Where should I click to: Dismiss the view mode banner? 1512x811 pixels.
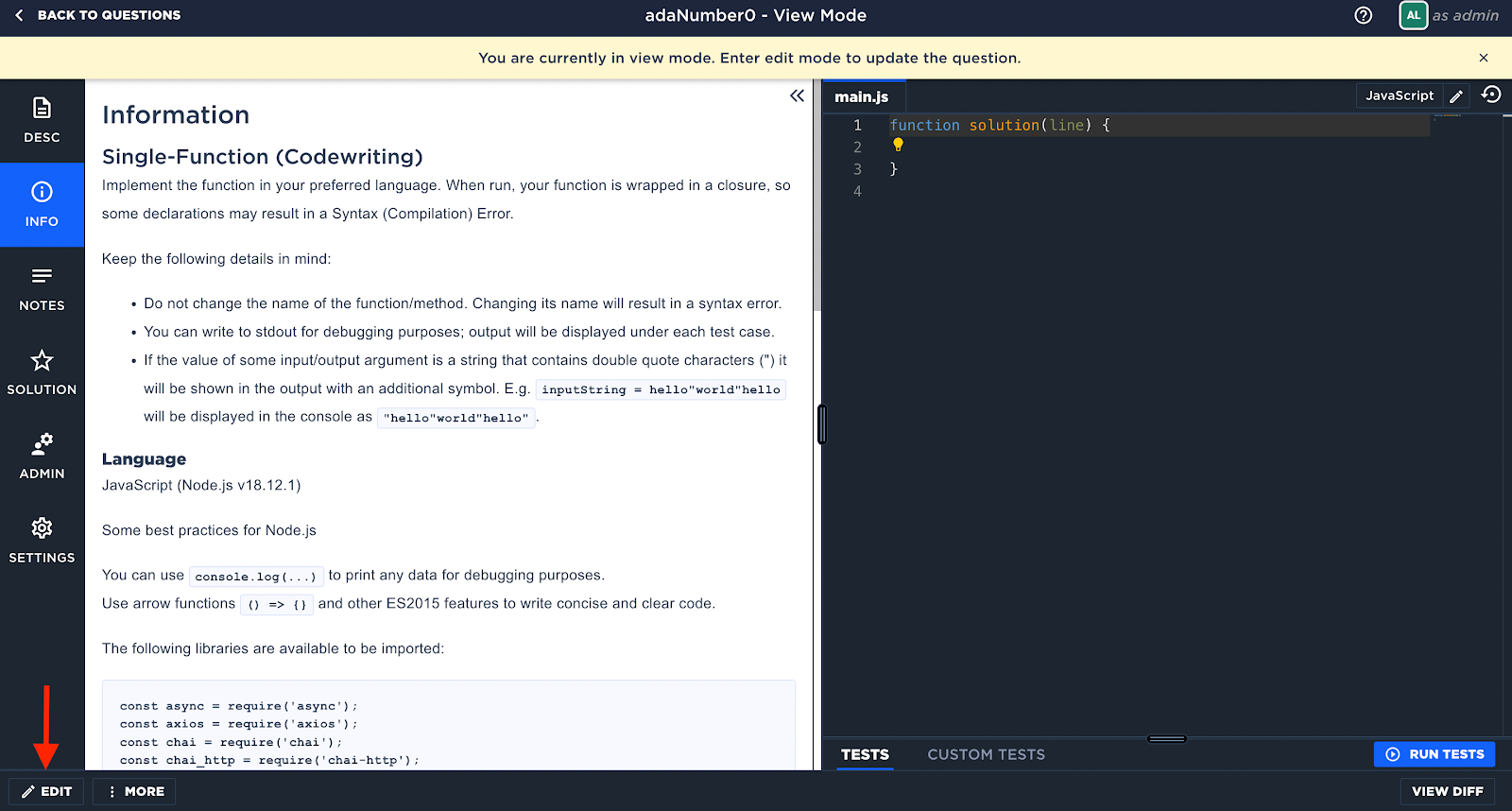[1484, 58]
